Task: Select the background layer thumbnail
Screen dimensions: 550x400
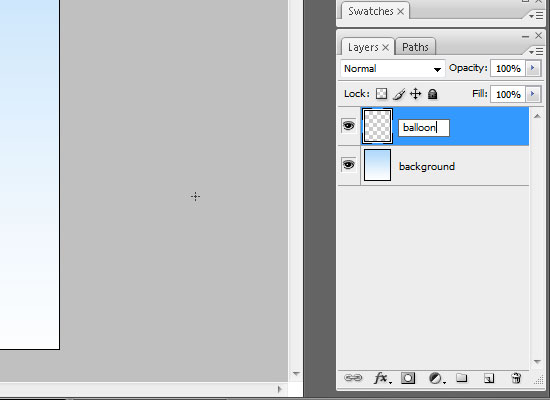Action: (x=377, y=165)
